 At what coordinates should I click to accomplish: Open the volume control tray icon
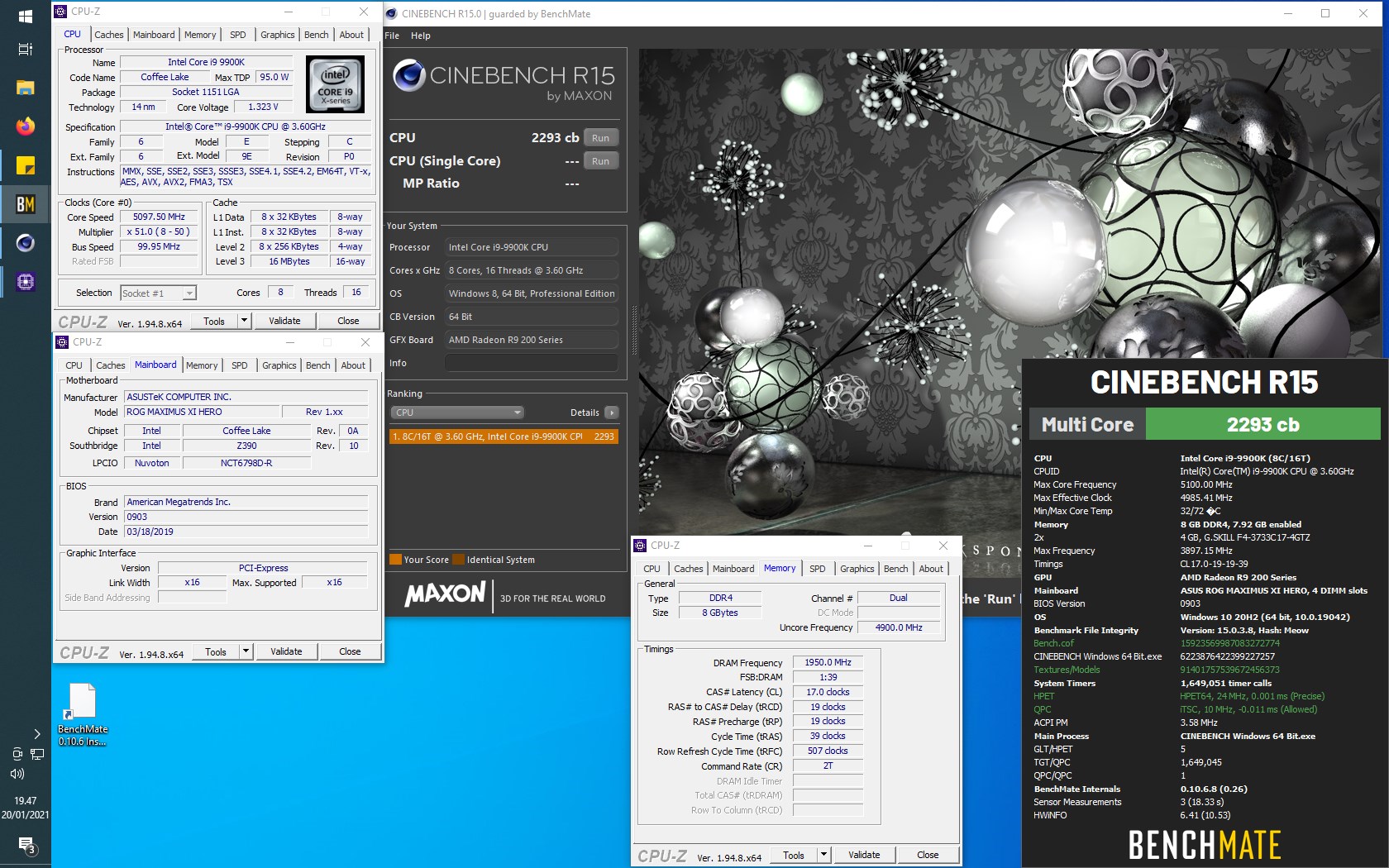pyautogui.click(x=17, y=774)
